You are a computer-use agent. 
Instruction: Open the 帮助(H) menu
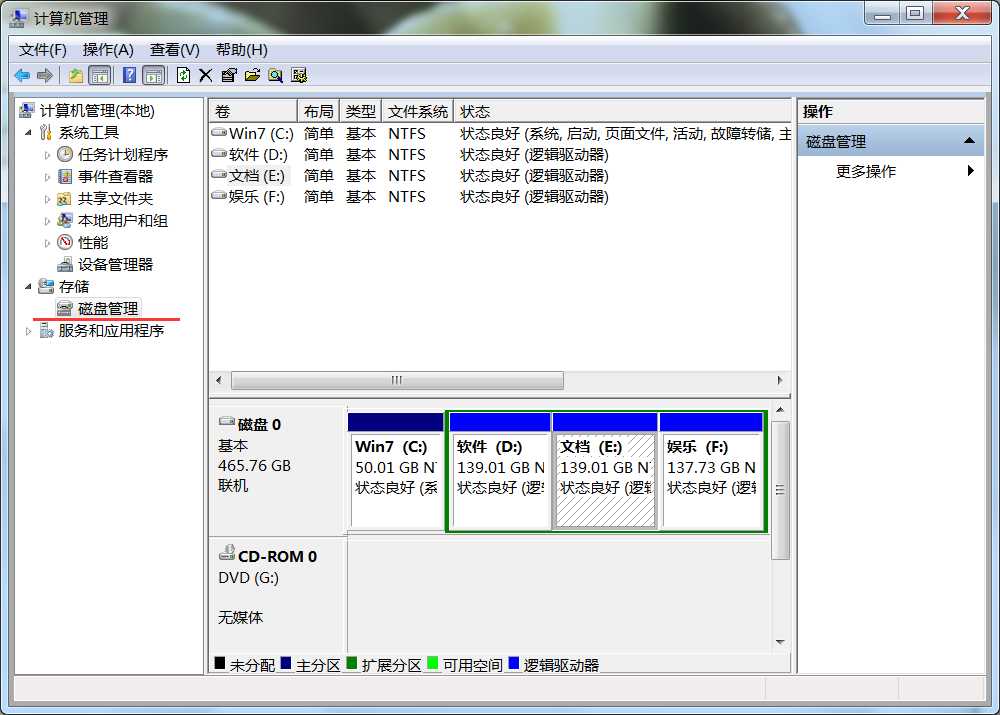point(241,50)
